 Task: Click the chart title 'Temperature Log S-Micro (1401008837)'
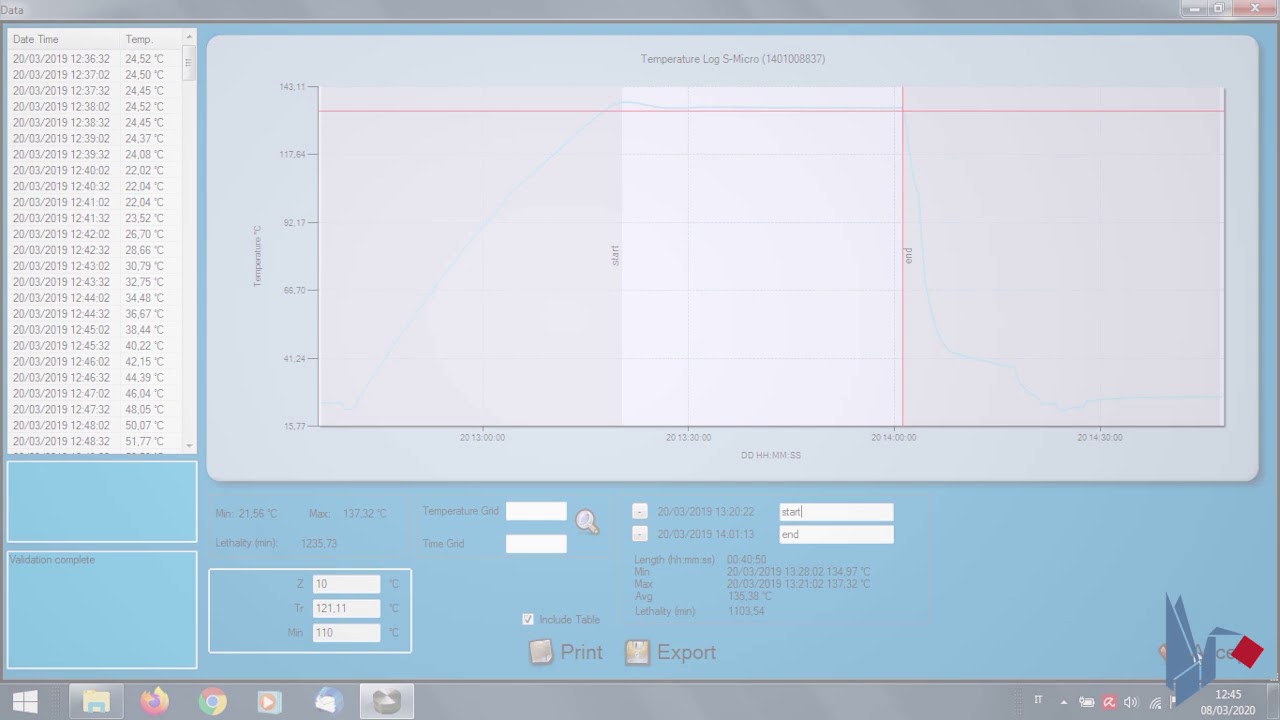coord(733,59)
